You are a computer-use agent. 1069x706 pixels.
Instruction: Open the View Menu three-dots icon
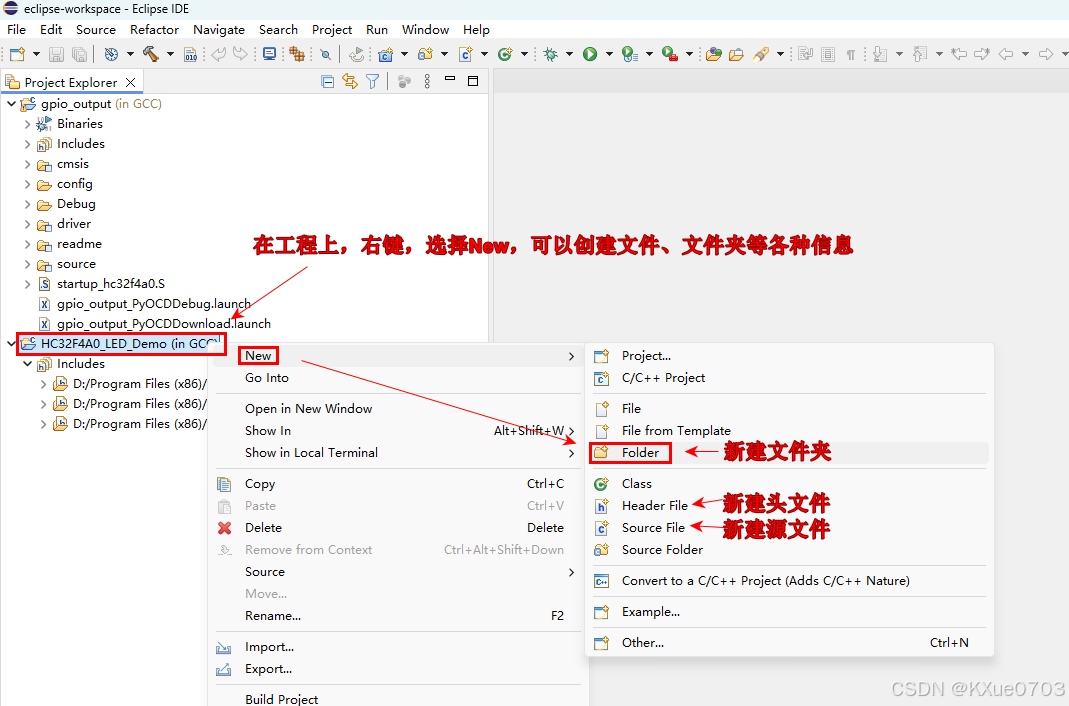[x=427, y=82]
